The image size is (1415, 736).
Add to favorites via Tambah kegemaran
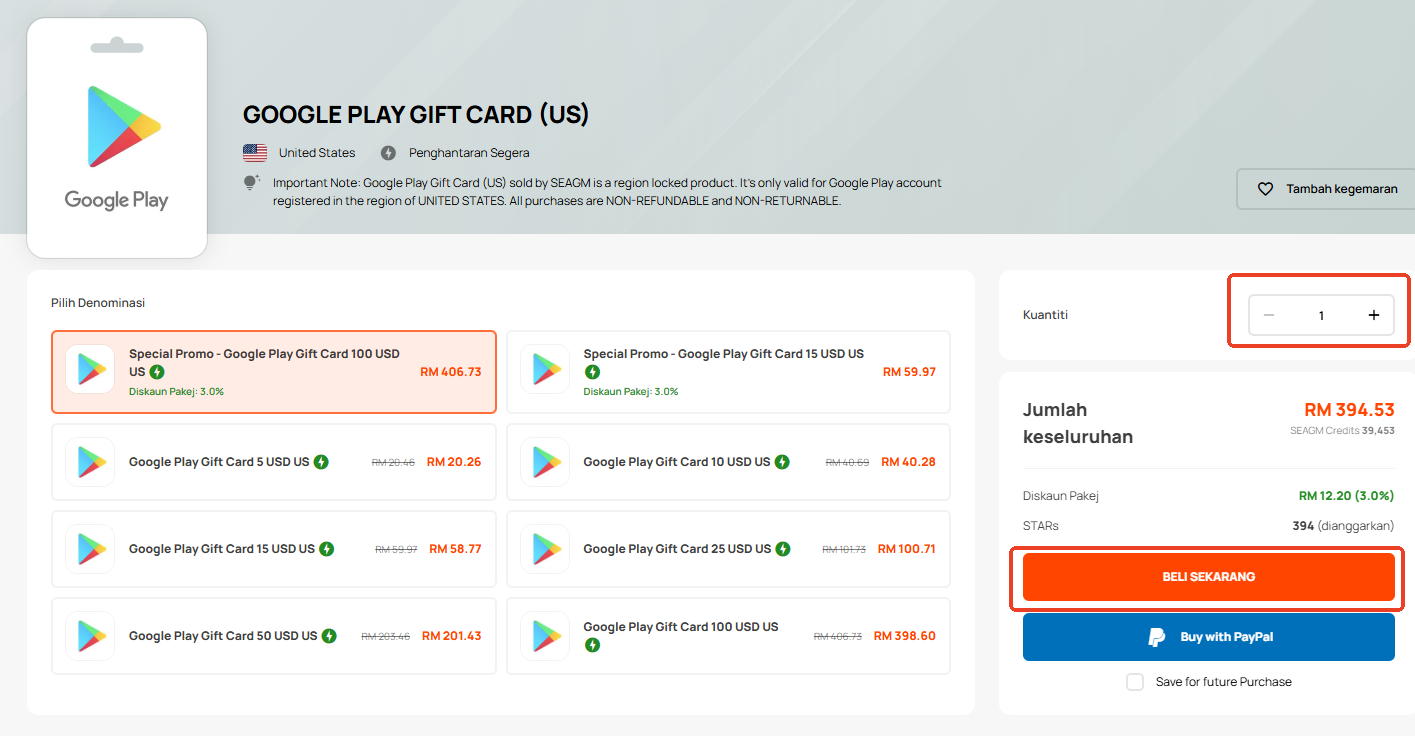(1325, 189)
